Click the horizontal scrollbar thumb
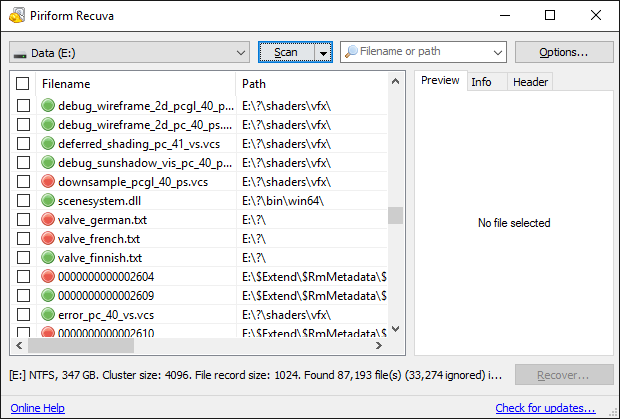This screenshot has width=620, height=419. 81,345
